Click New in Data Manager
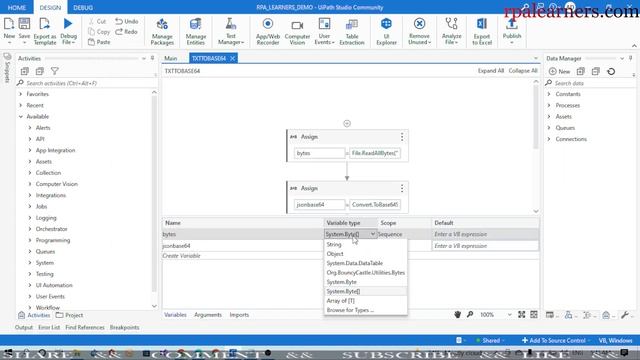Screen dimensions: 640x360 click(x=560, y=71)
